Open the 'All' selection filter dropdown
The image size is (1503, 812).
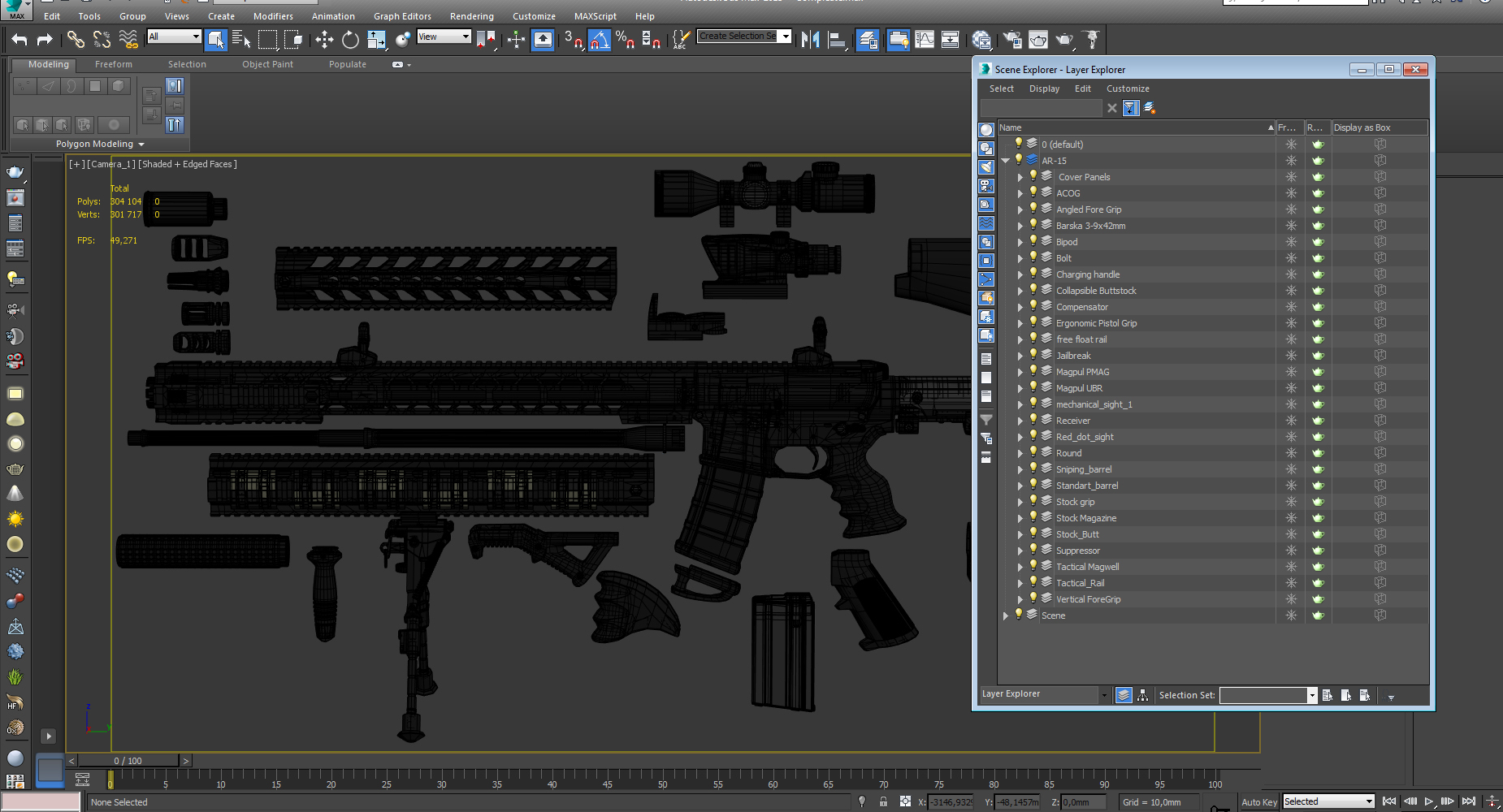pos(195,37)
